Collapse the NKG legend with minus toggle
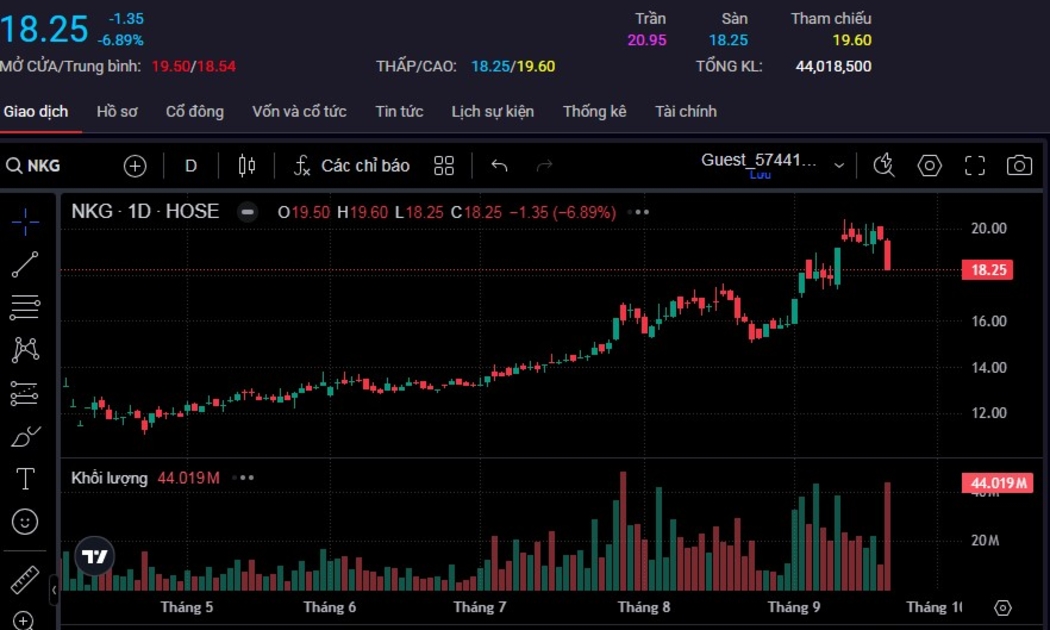This screenshot has width=1050, height=630. click(x=247, y=212)
